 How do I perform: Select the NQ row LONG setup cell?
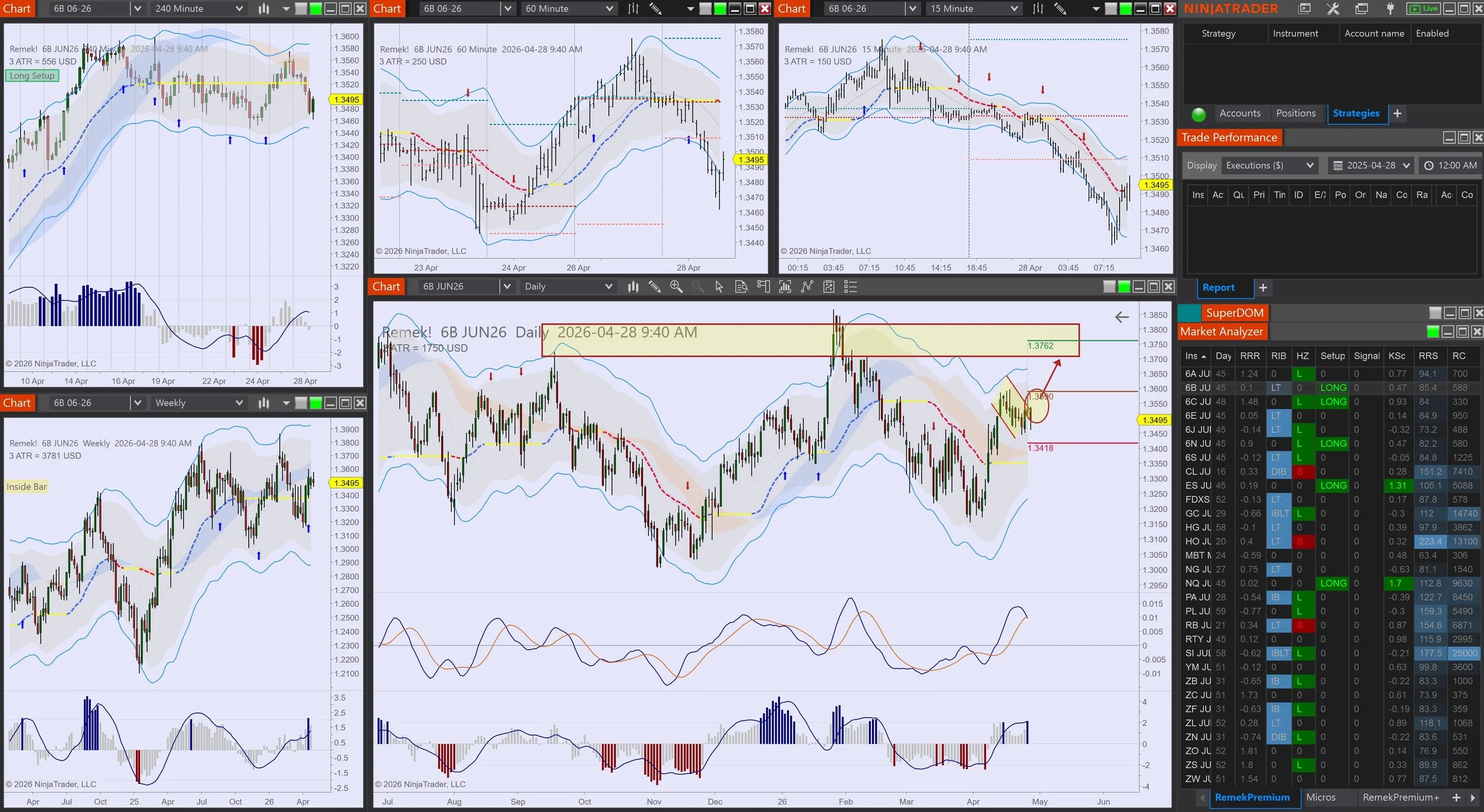(x=1333, y=583)
